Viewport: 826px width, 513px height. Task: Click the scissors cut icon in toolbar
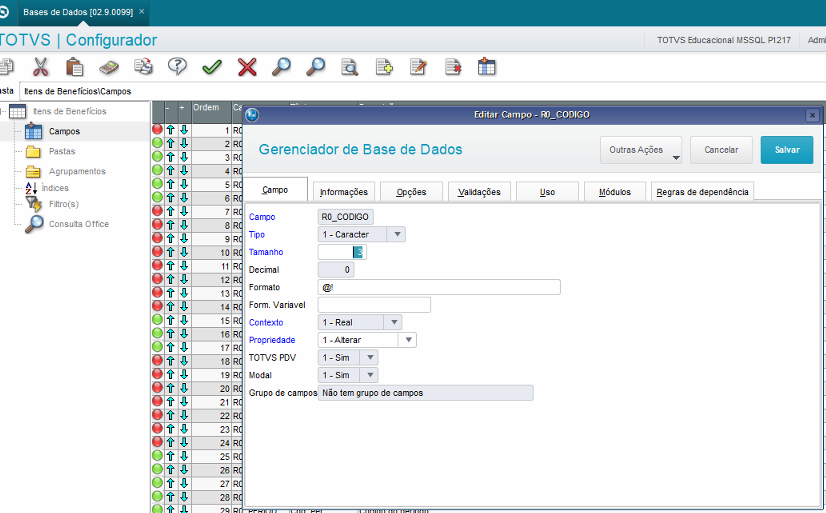click(x=40, y=67)
